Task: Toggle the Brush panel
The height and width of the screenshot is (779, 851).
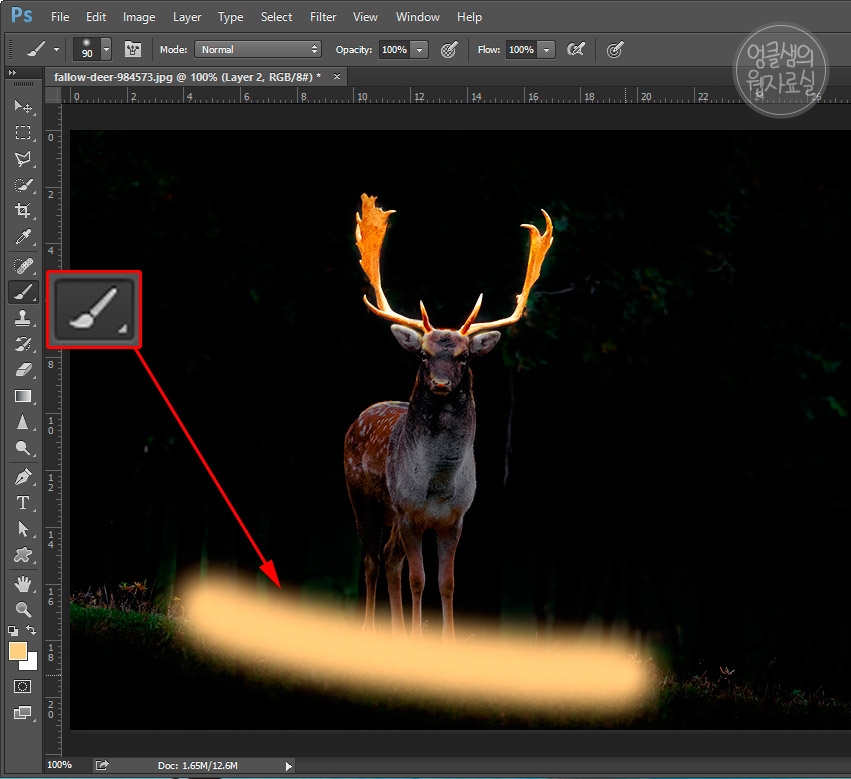Action: click(x=133, y=49)
